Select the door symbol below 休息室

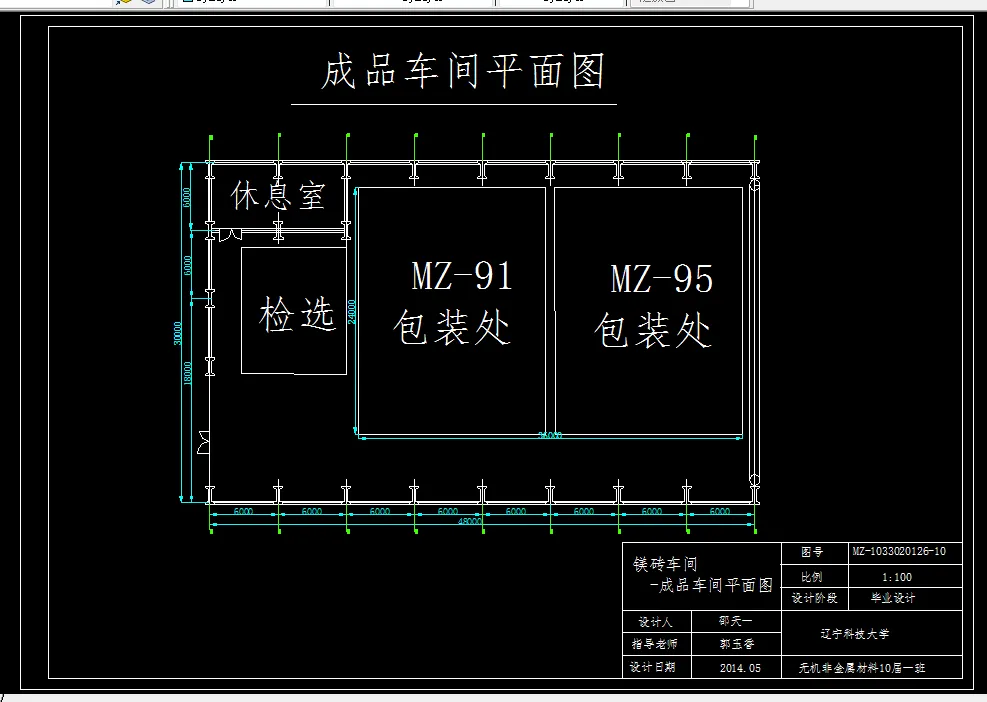click(230, 235)
